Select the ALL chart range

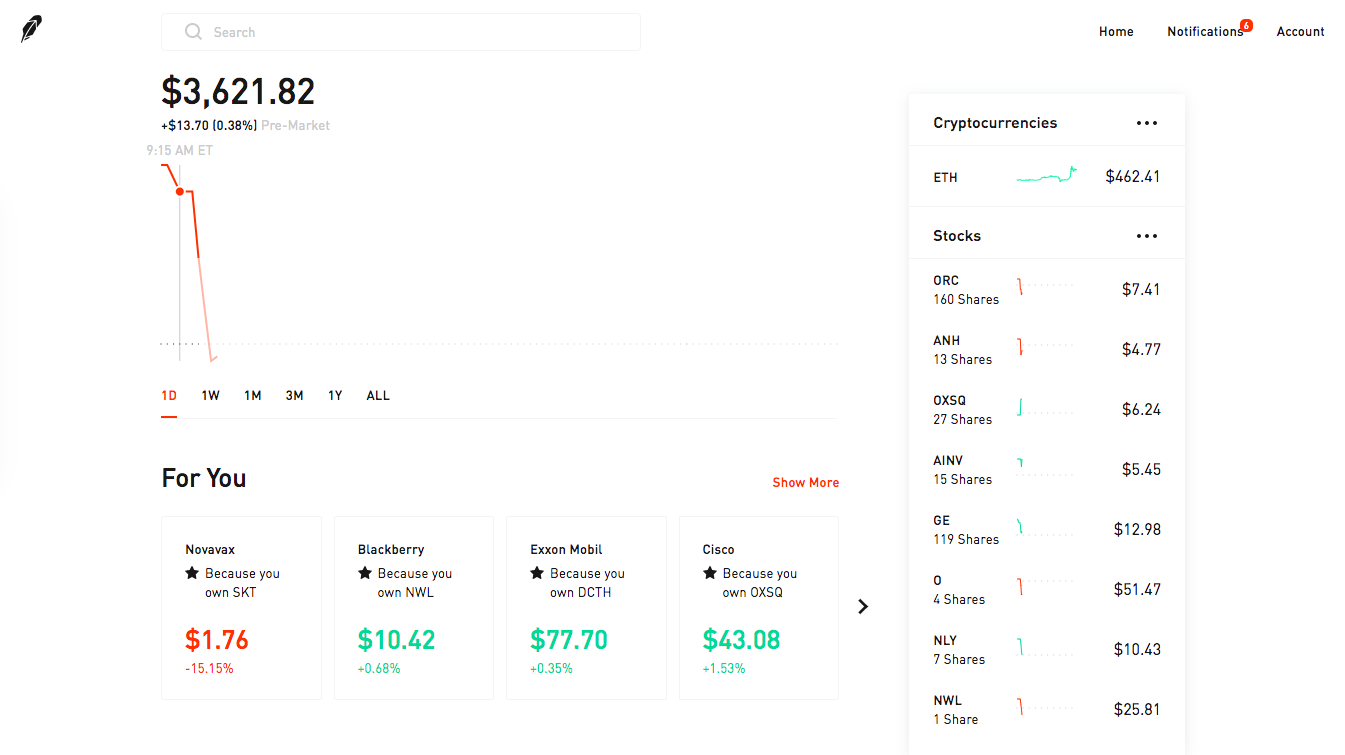[x=378, y=396]
